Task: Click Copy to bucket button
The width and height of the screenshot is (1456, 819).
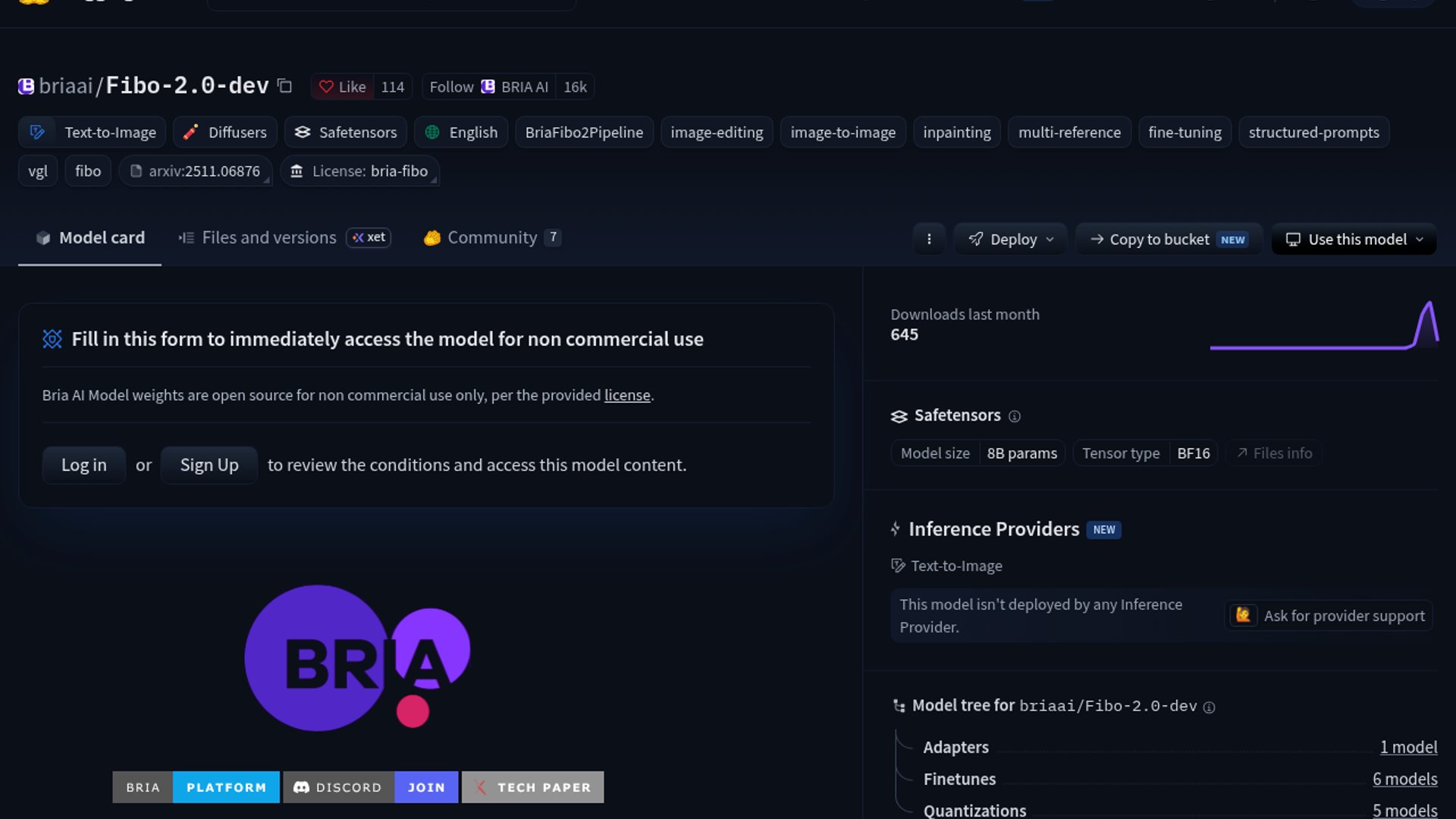Action: click(x=1169, y=239)
